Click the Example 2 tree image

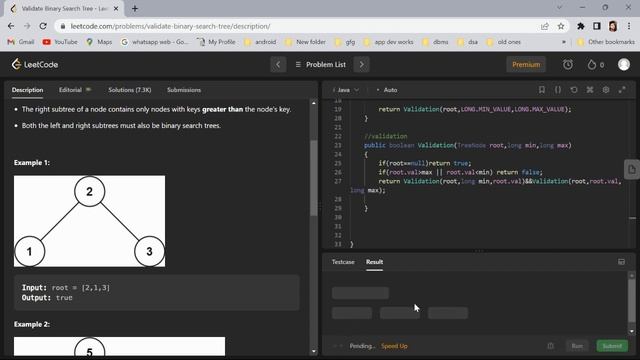tap(119, 347)
